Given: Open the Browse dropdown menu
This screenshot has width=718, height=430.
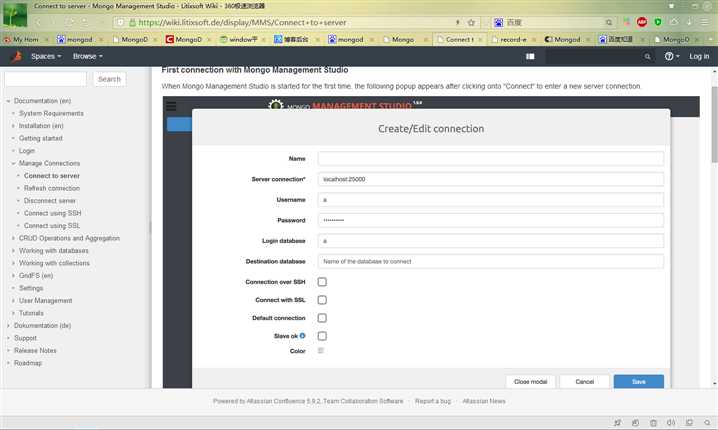Looking at the screenshot, I should (87, 56).
